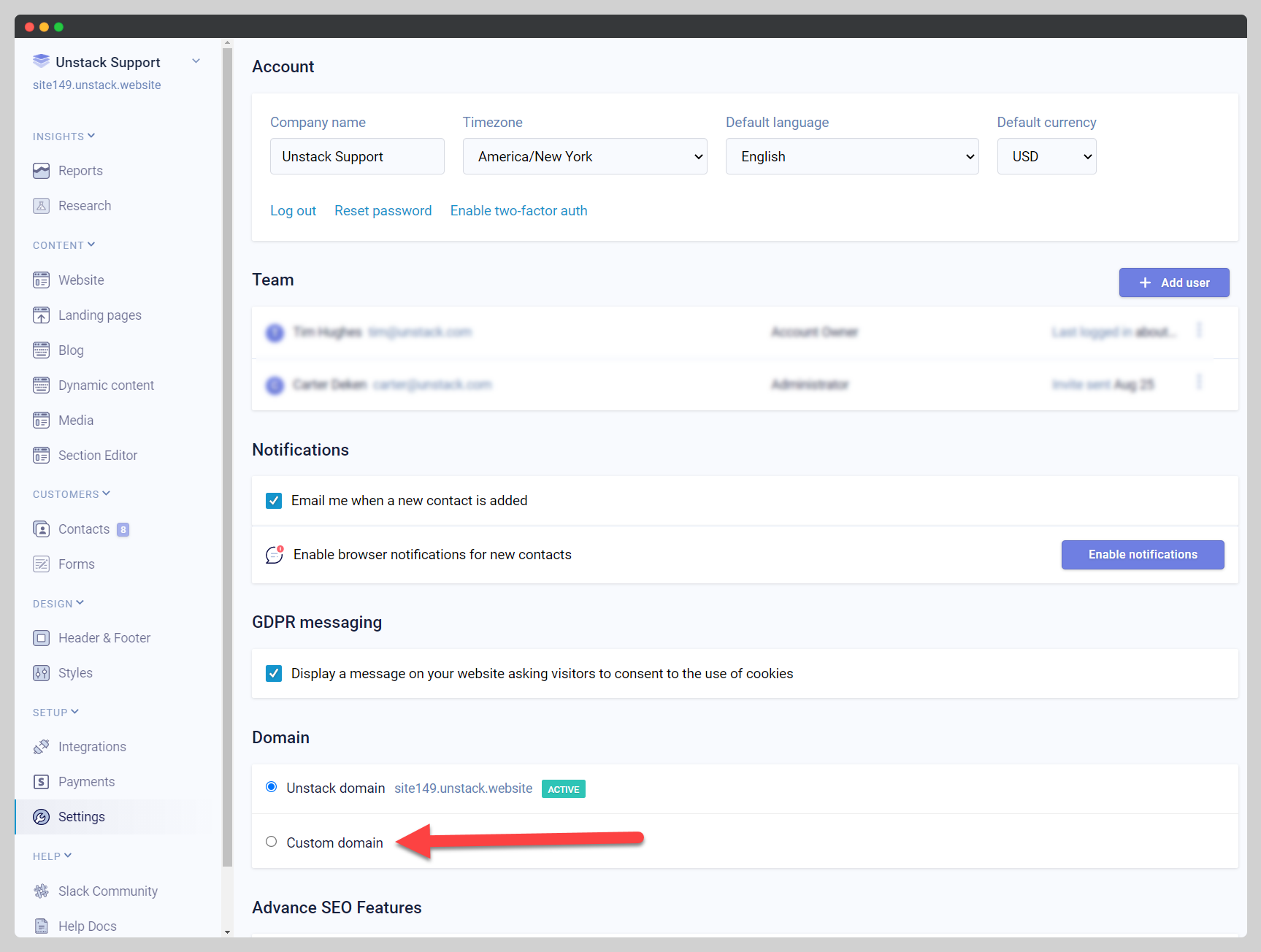
Task: Click the Enable two-factor auth link
Action: pos(518,211)
